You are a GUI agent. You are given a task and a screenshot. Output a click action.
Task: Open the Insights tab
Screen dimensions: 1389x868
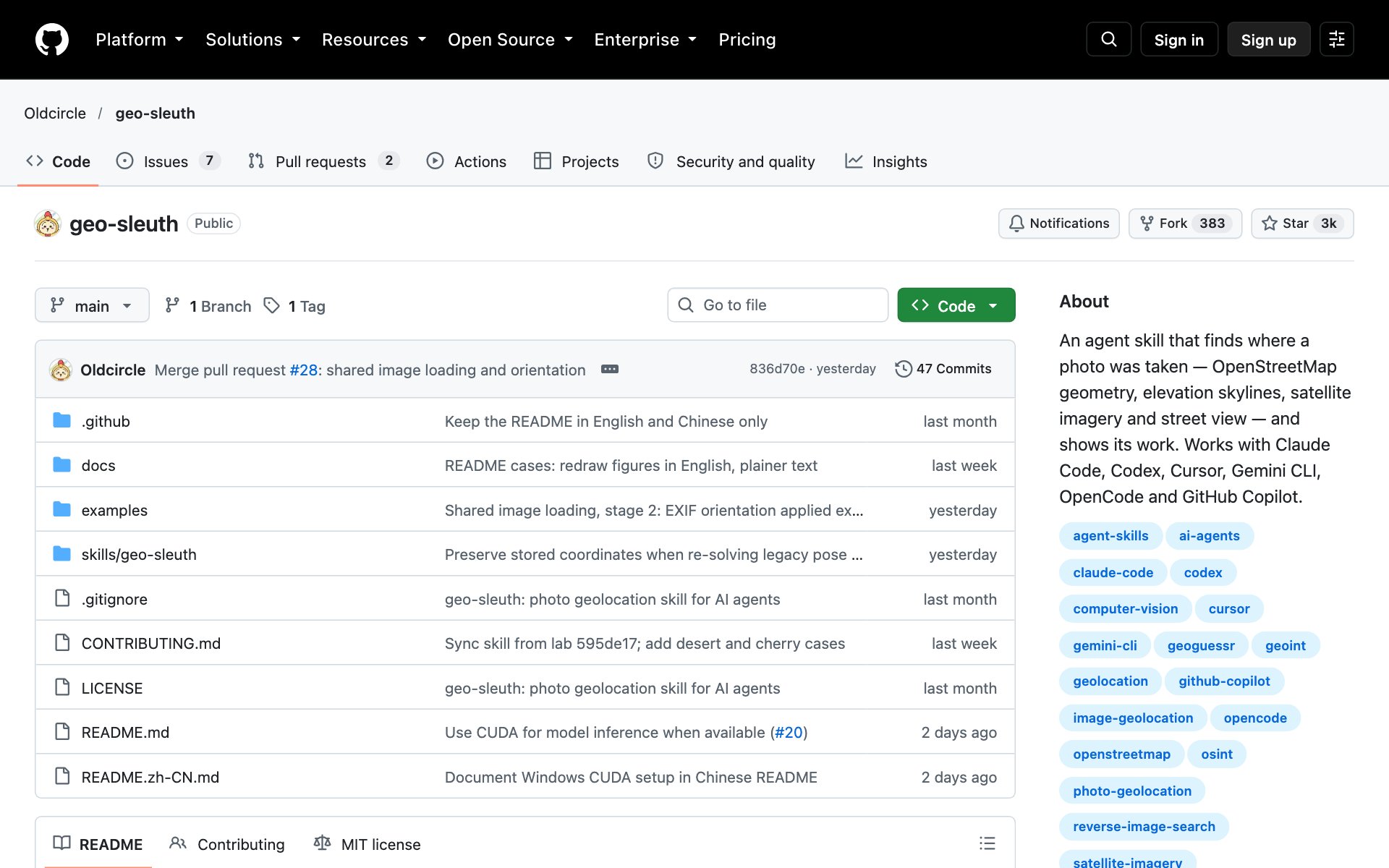point(886,161)
